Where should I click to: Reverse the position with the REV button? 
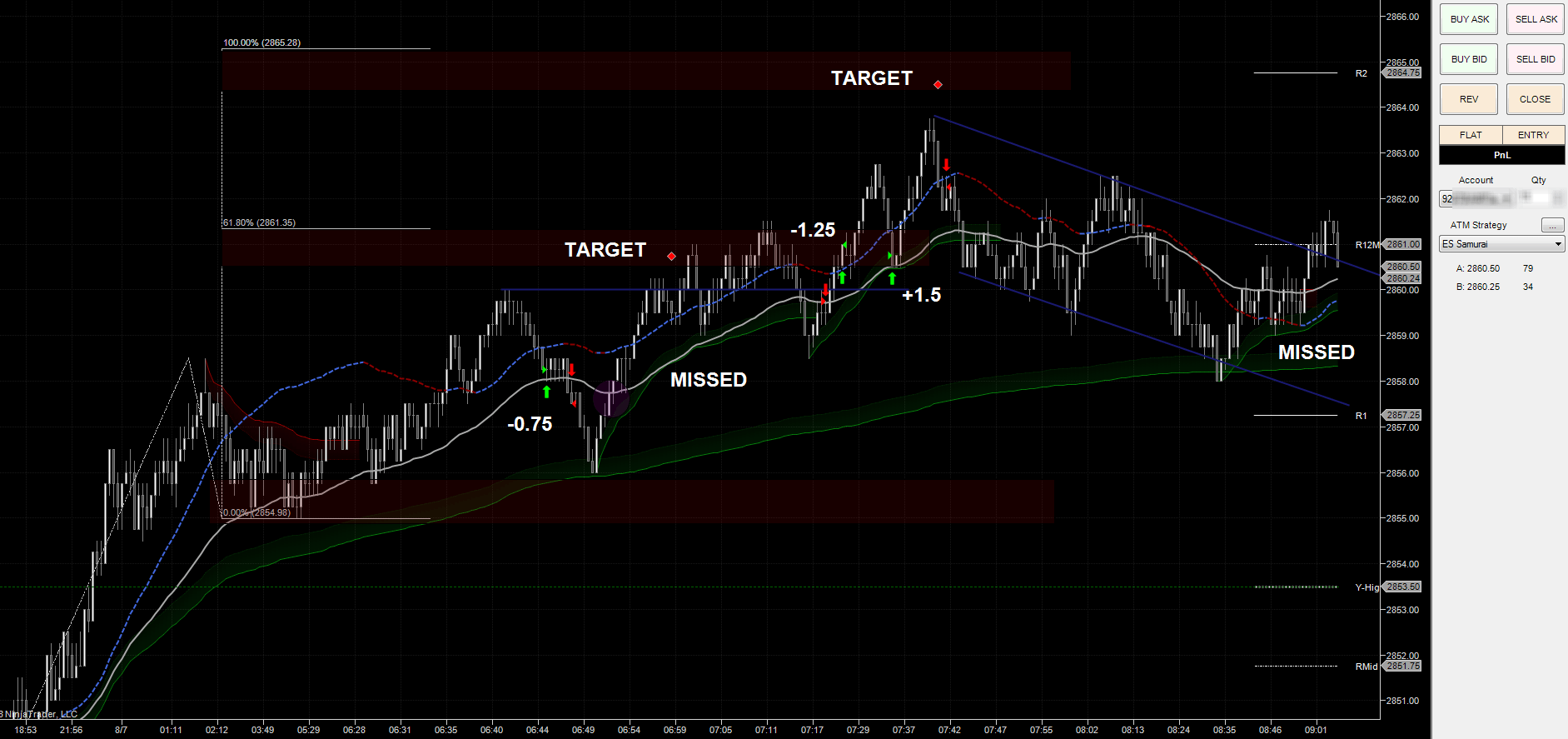[1468, 99]
